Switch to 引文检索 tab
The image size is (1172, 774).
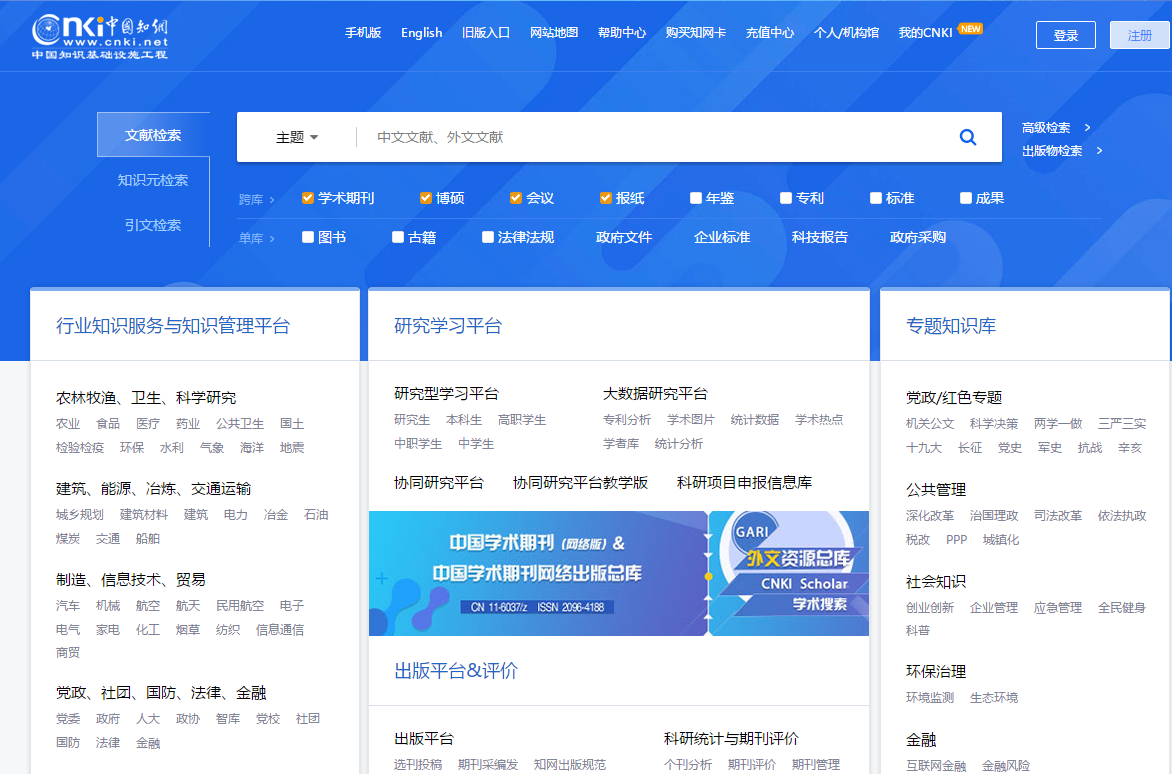pos(153,225)
